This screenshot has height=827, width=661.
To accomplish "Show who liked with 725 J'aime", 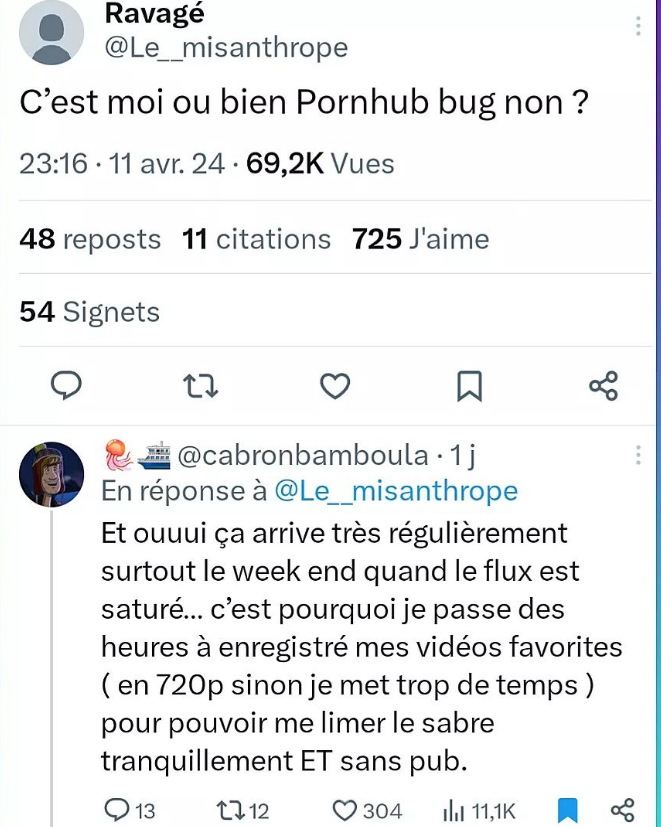I will pyautogui.click(x=420, y=239).
